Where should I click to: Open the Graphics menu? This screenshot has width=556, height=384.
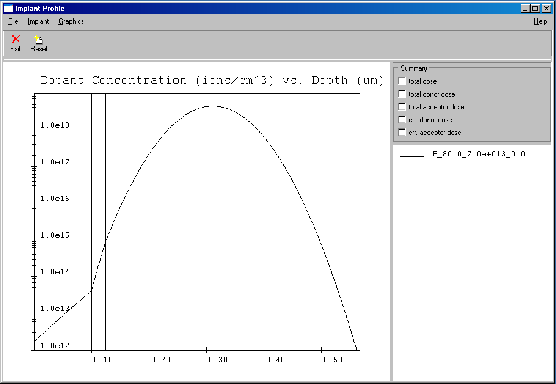71,22
